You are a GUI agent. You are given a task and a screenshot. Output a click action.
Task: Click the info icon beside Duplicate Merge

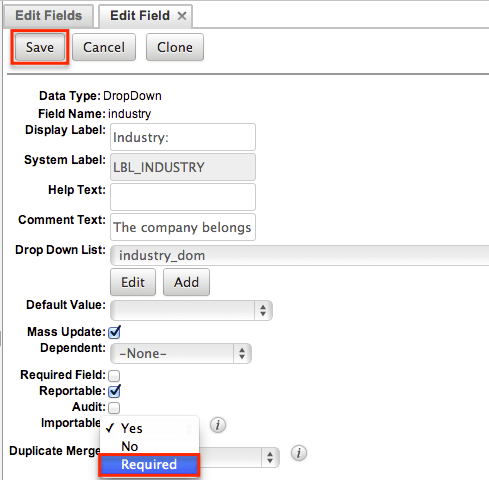[299, 453]
